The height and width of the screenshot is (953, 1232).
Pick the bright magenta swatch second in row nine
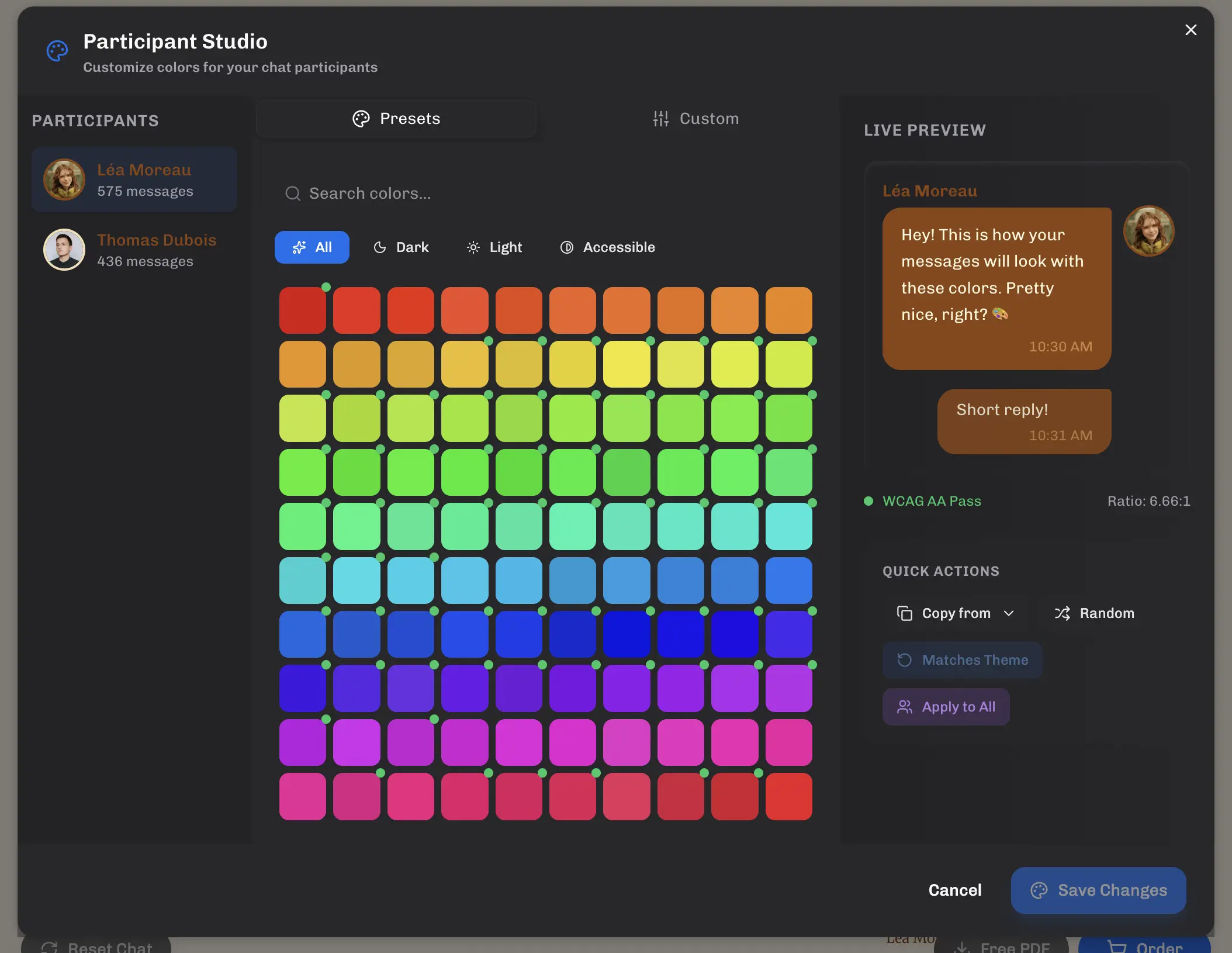357,743
